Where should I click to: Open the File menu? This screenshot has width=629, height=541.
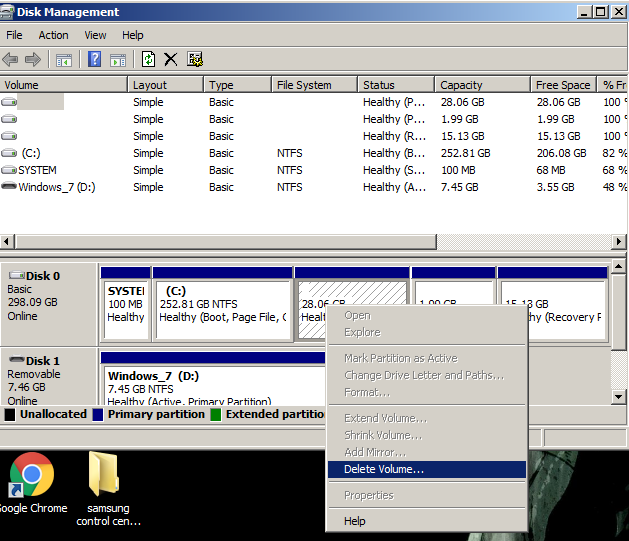[x=14, y=35]
